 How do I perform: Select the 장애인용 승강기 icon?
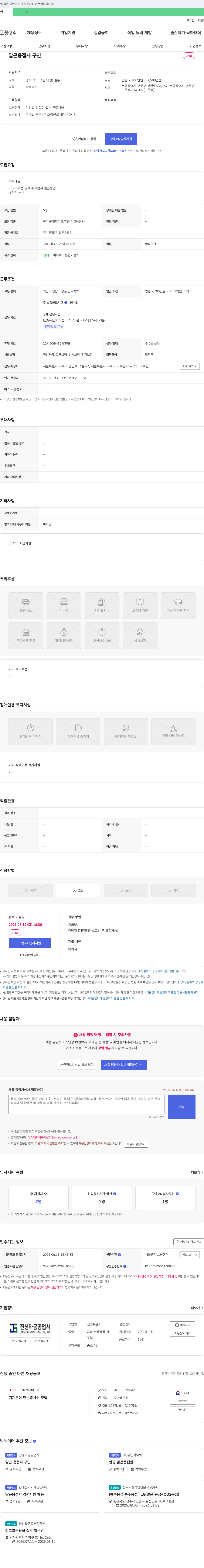[78, 732]
